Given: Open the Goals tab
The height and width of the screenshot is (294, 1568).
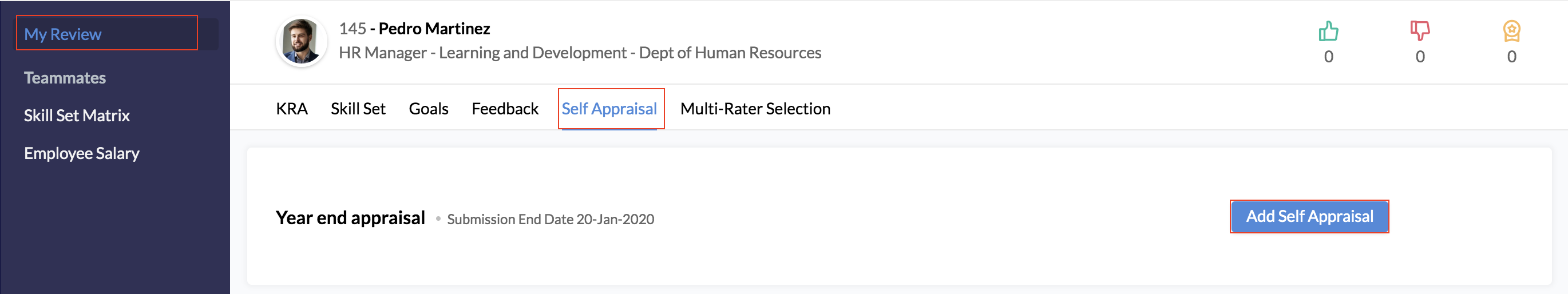Looking at the screenshot, I should point(429,108).
